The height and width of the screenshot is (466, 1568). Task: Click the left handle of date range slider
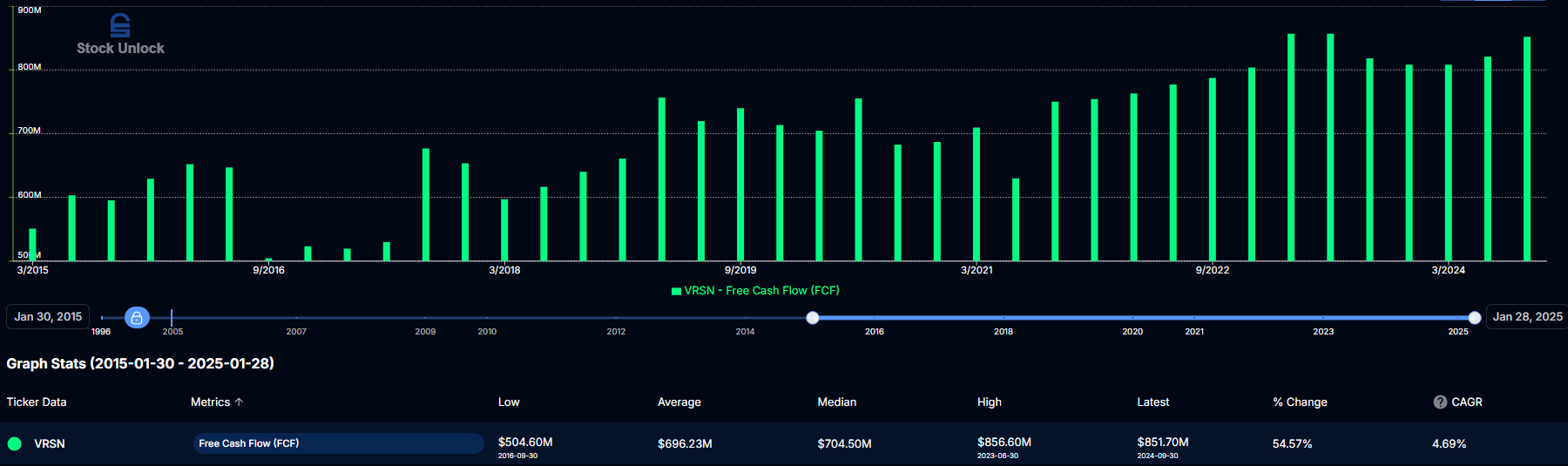pos(813,318)
